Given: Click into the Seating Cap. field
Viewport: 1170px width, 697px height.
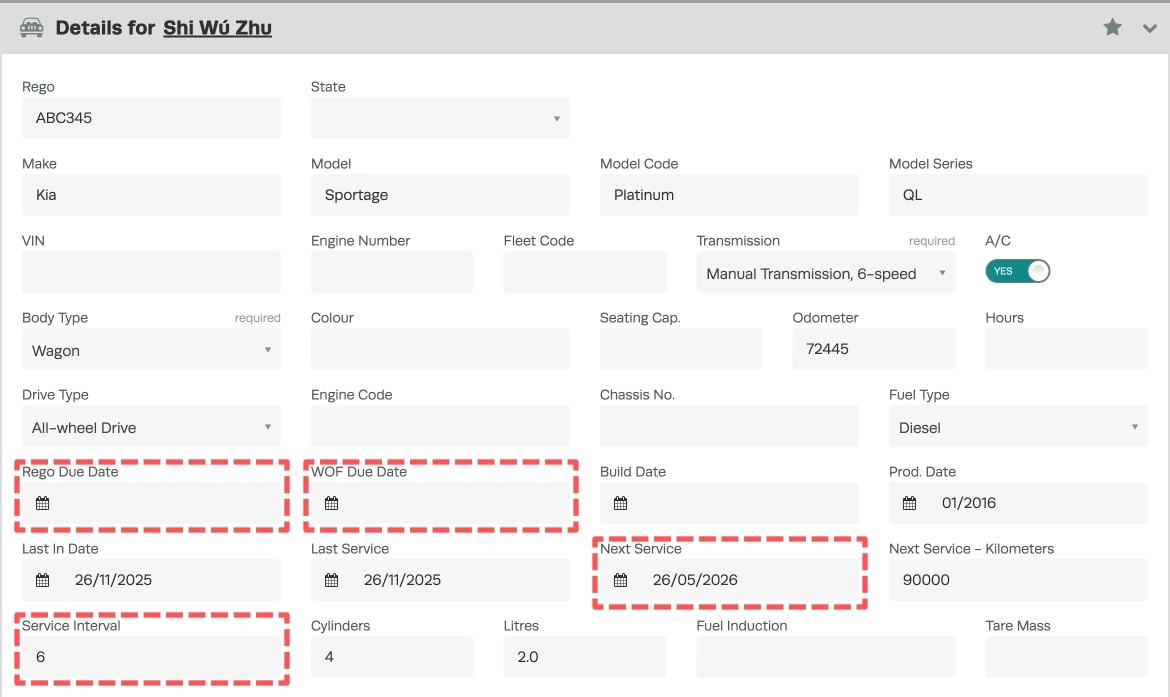Looking at the screenshot, I should click(x=681, y=349).
